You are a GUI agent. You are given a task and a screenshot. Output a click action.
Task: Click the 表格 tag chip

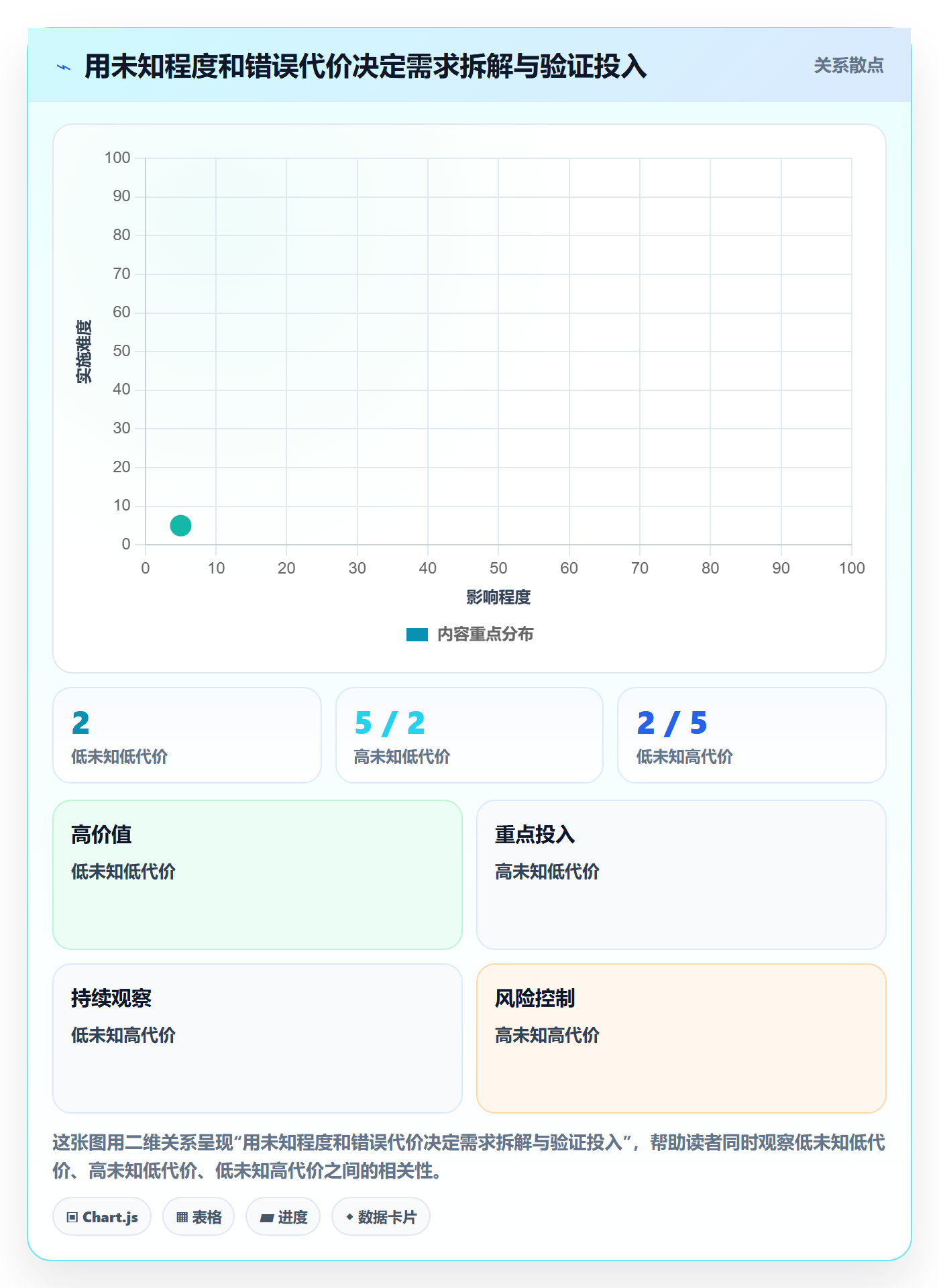[199, 1217]
